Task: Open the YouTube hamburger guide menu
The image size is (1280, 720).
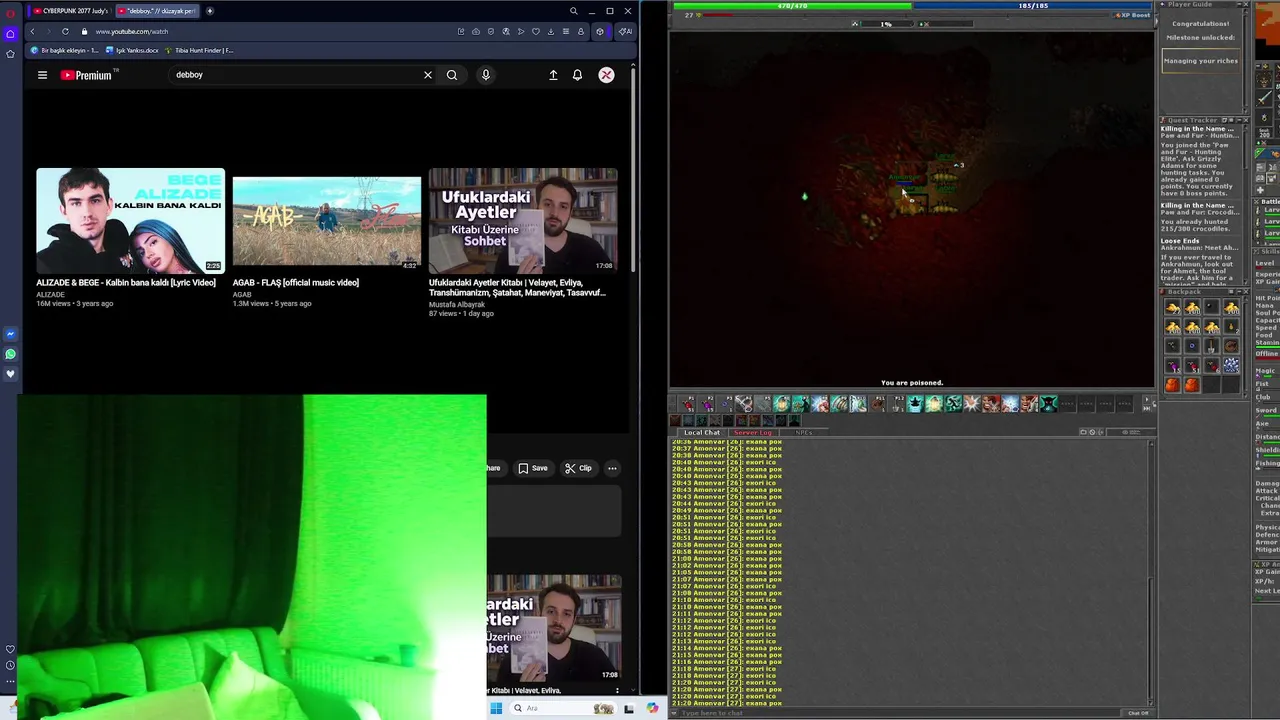Action: point(42,75)
